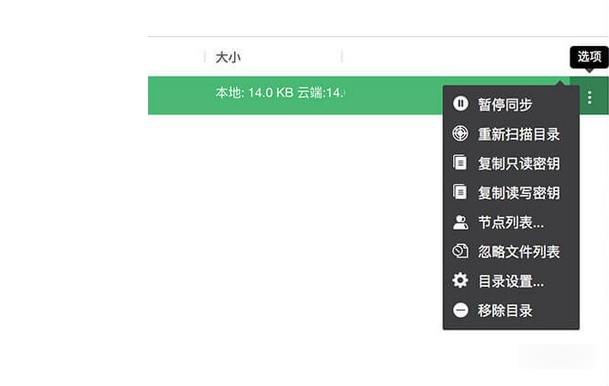Select 复制只读密钥 menu text
Viewport: 609px width, 386px height.
coord(519,163)
